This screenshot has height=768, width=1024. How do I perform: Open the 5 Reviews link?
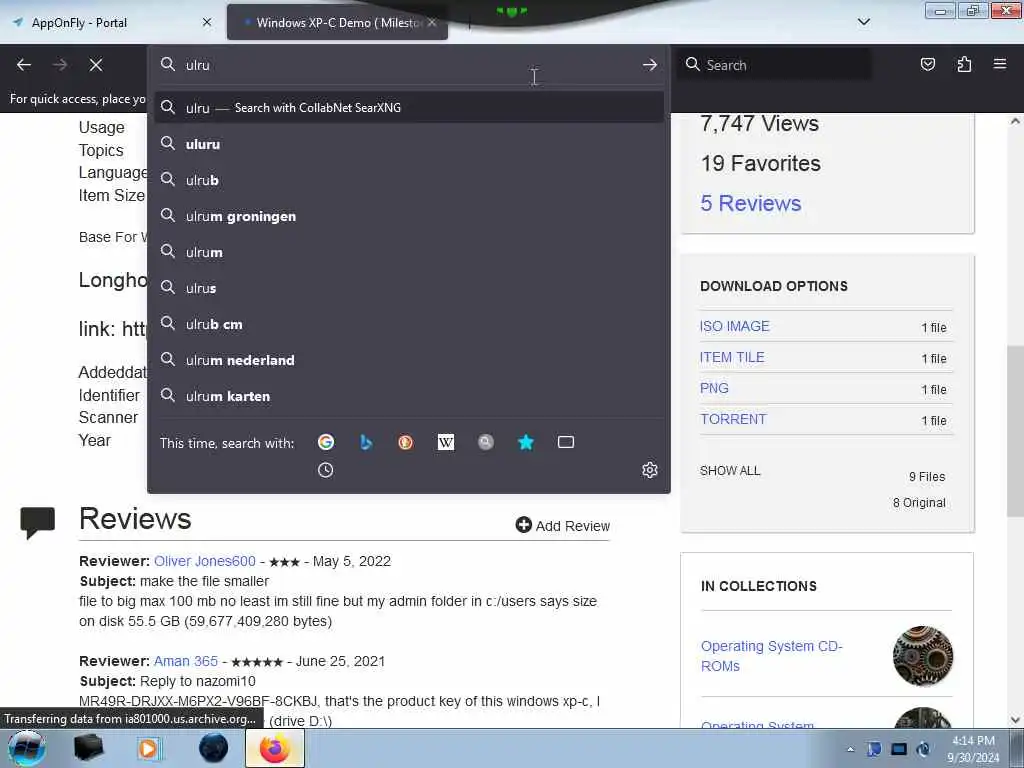(750, 203)
